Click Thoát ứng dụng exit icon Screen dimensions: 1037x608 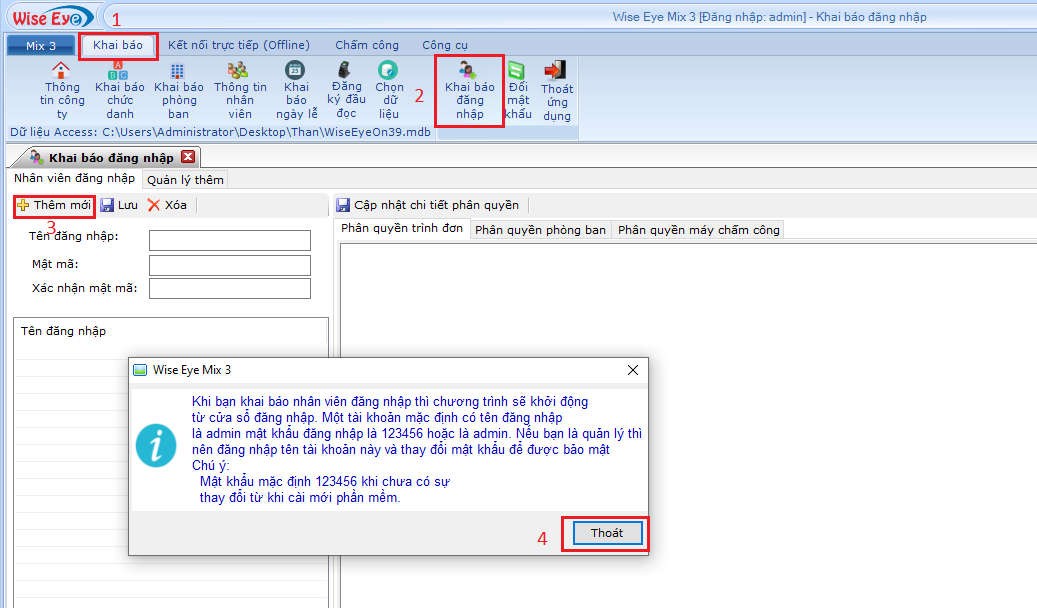(x=555, y=71)
